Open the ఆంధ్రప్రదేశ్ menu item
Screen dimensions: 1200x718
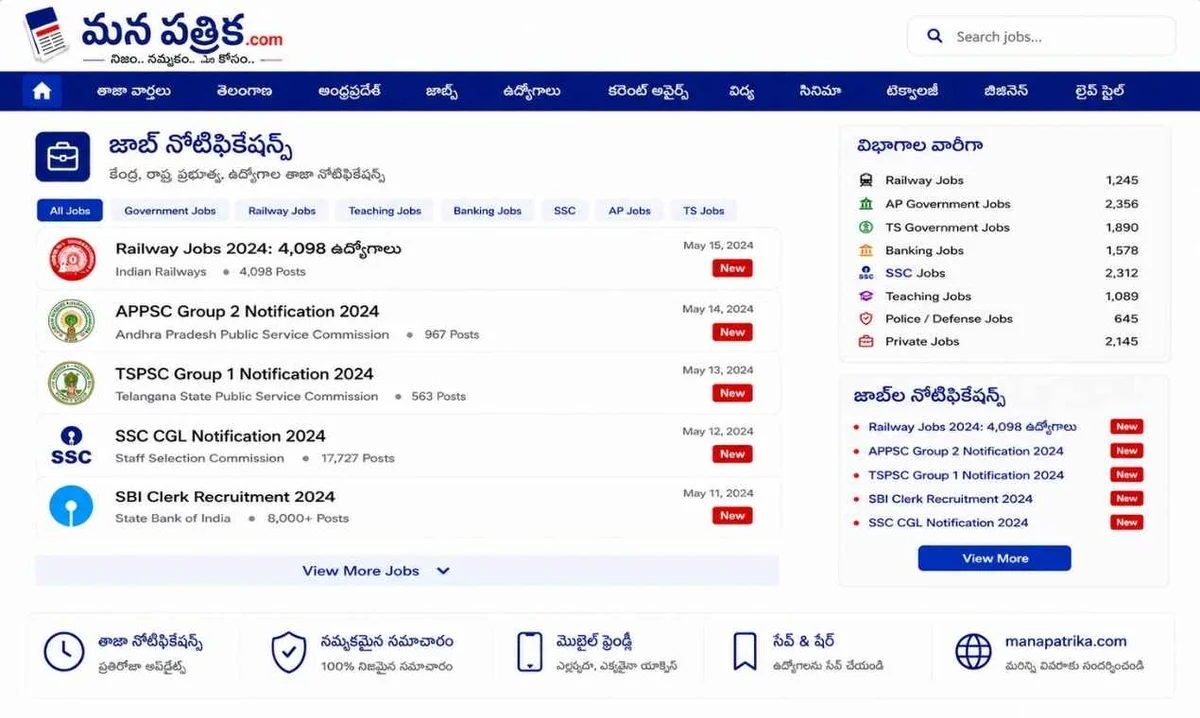350,91
